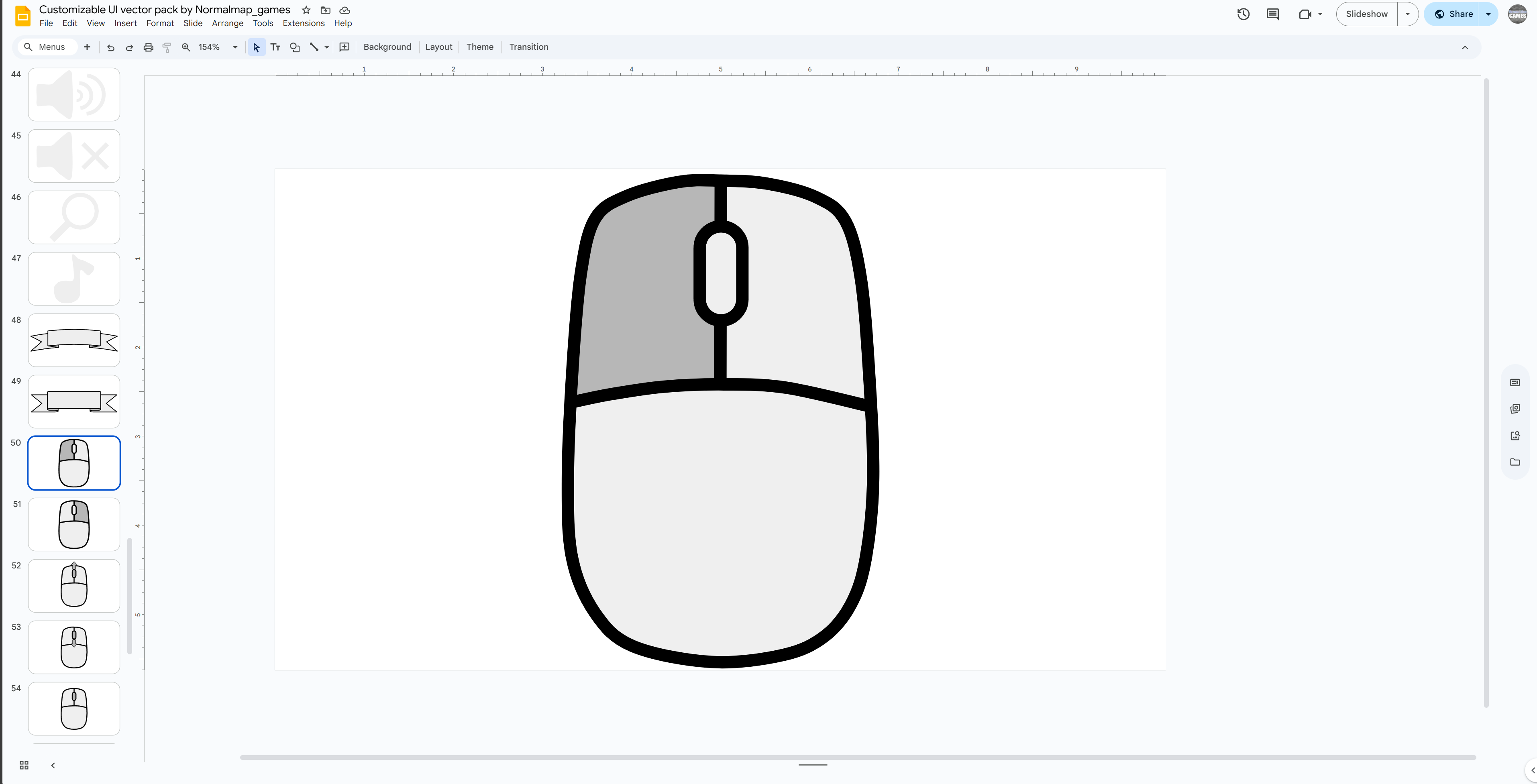Screen dimensions: 1537x784
Task: Open the Insert menu
Action: click(125, 23)
